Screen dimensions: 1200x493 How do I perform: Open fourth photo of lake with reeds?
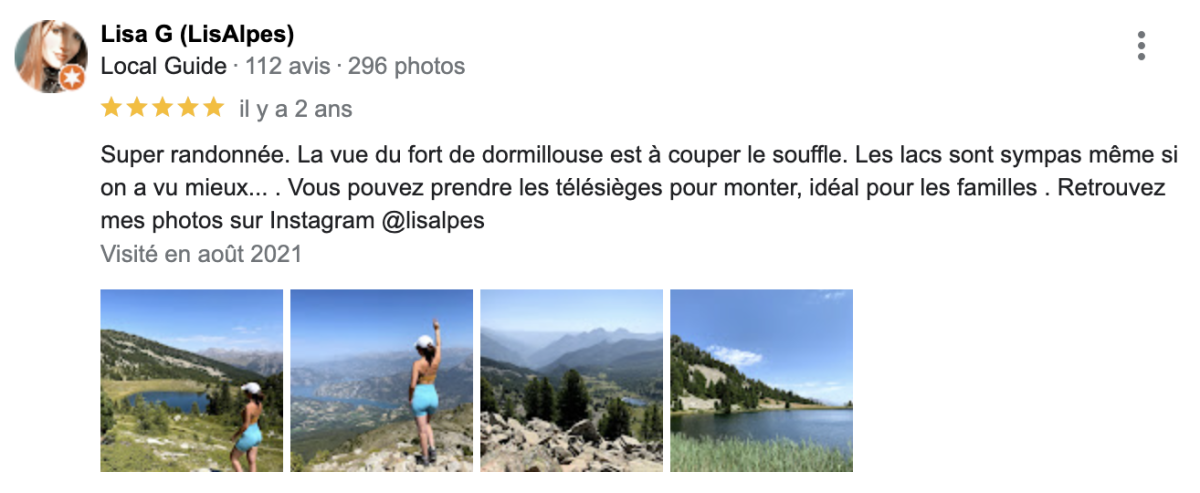pos(762,381)
